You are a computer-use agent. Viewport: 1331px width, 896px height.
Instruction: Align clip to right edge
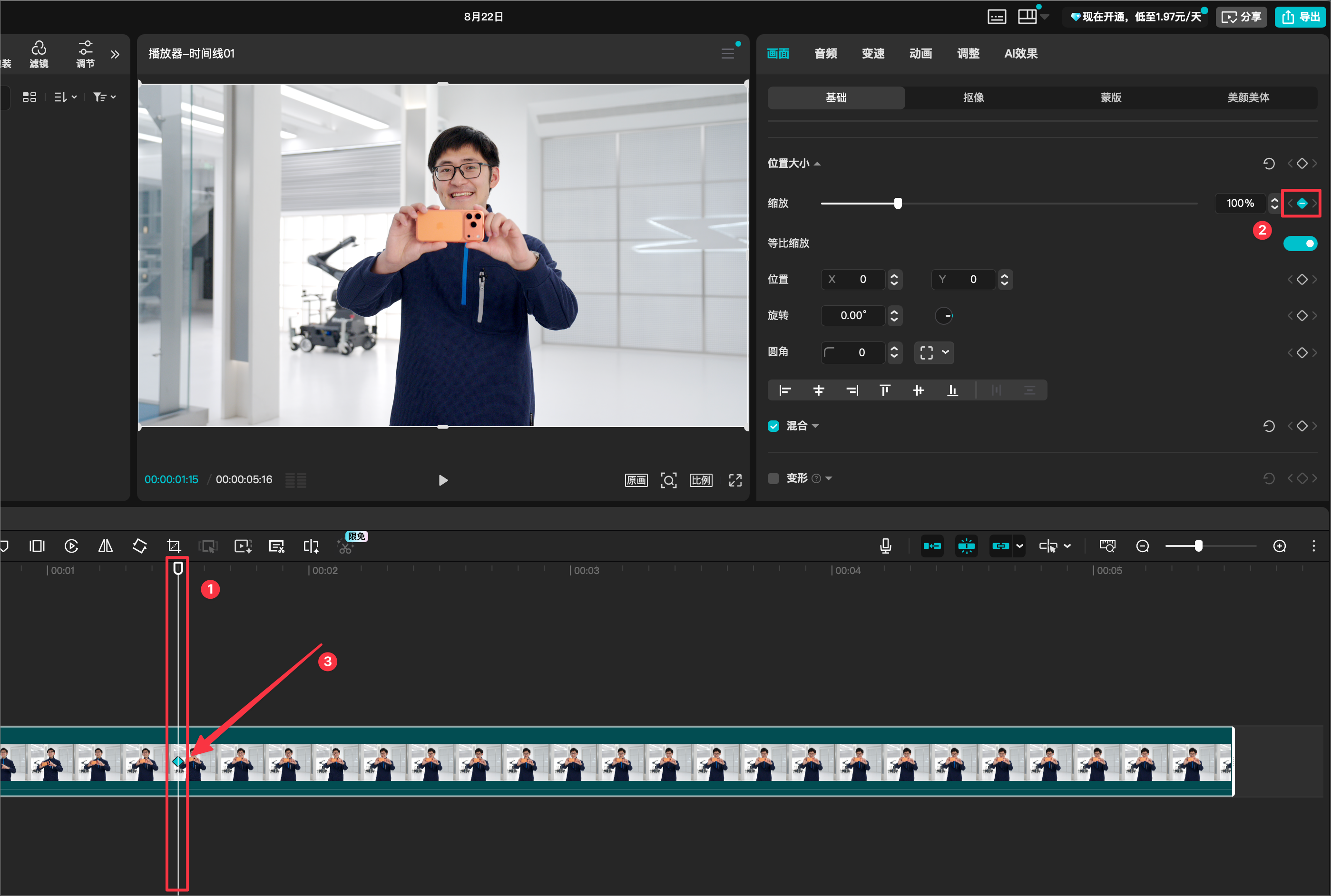coord(852,390)
